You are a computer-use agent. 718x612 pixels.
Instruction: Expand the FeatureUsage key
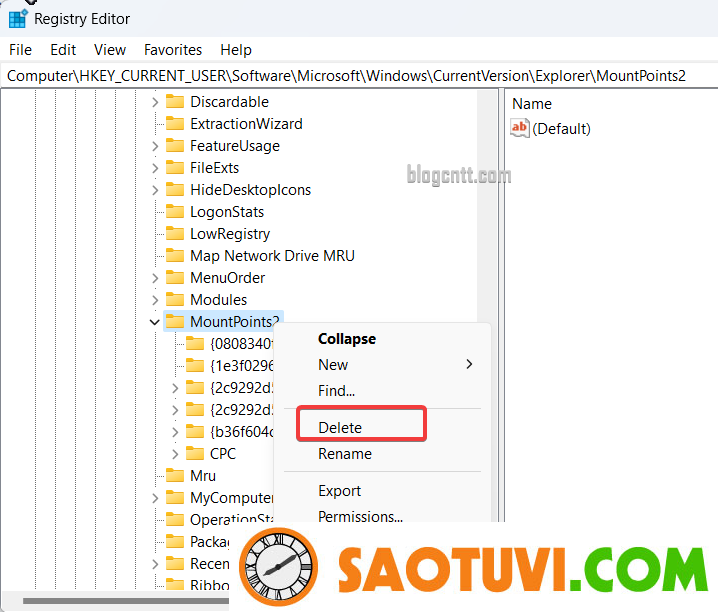(x=155, y=146)
